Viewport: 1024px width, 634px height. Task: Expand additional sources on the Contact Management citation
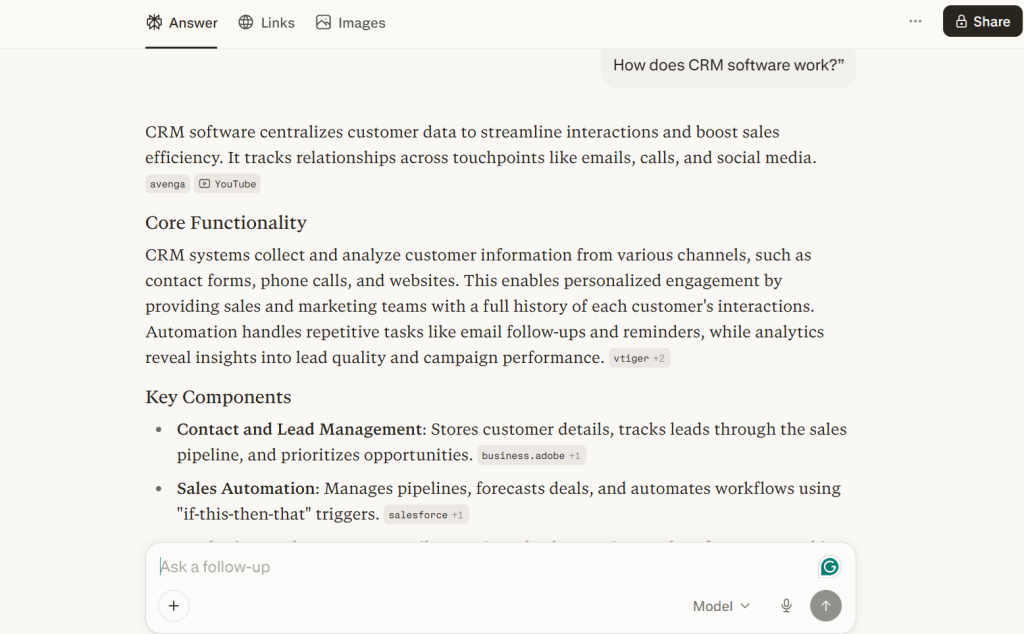572,455
